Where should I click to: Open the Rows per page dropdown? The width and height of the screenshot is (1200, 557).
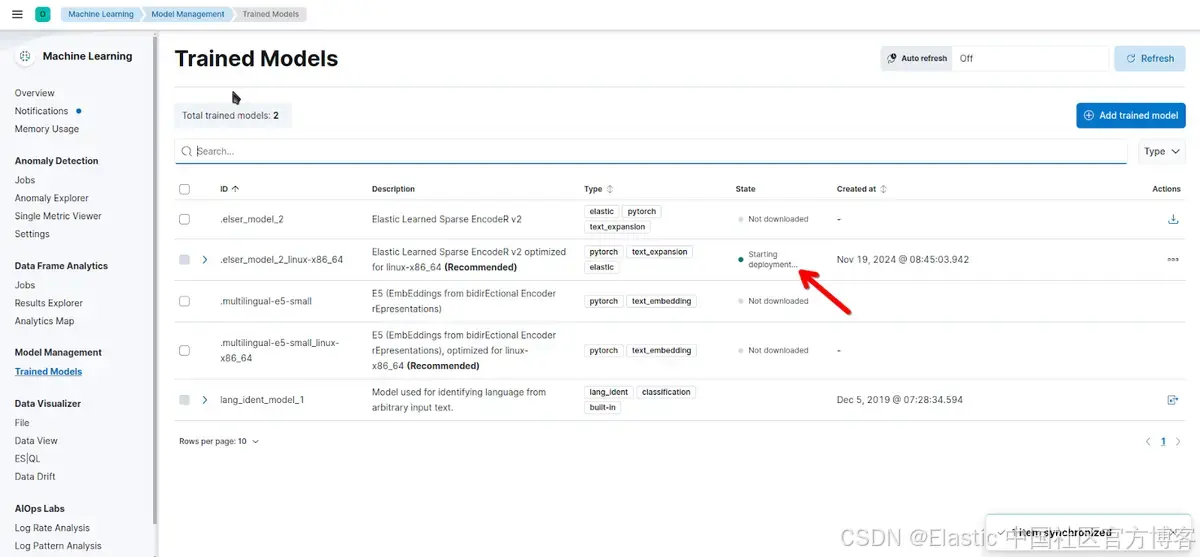point(219,441)
